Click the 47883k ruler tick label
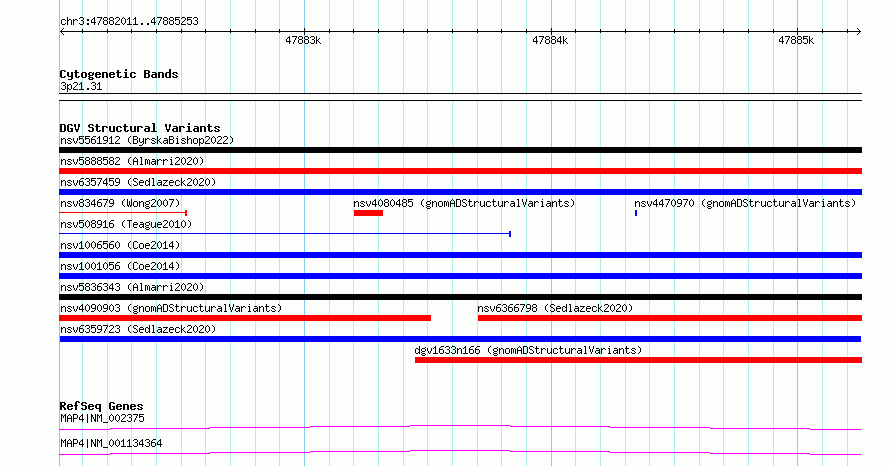 (x=303, y=40)
